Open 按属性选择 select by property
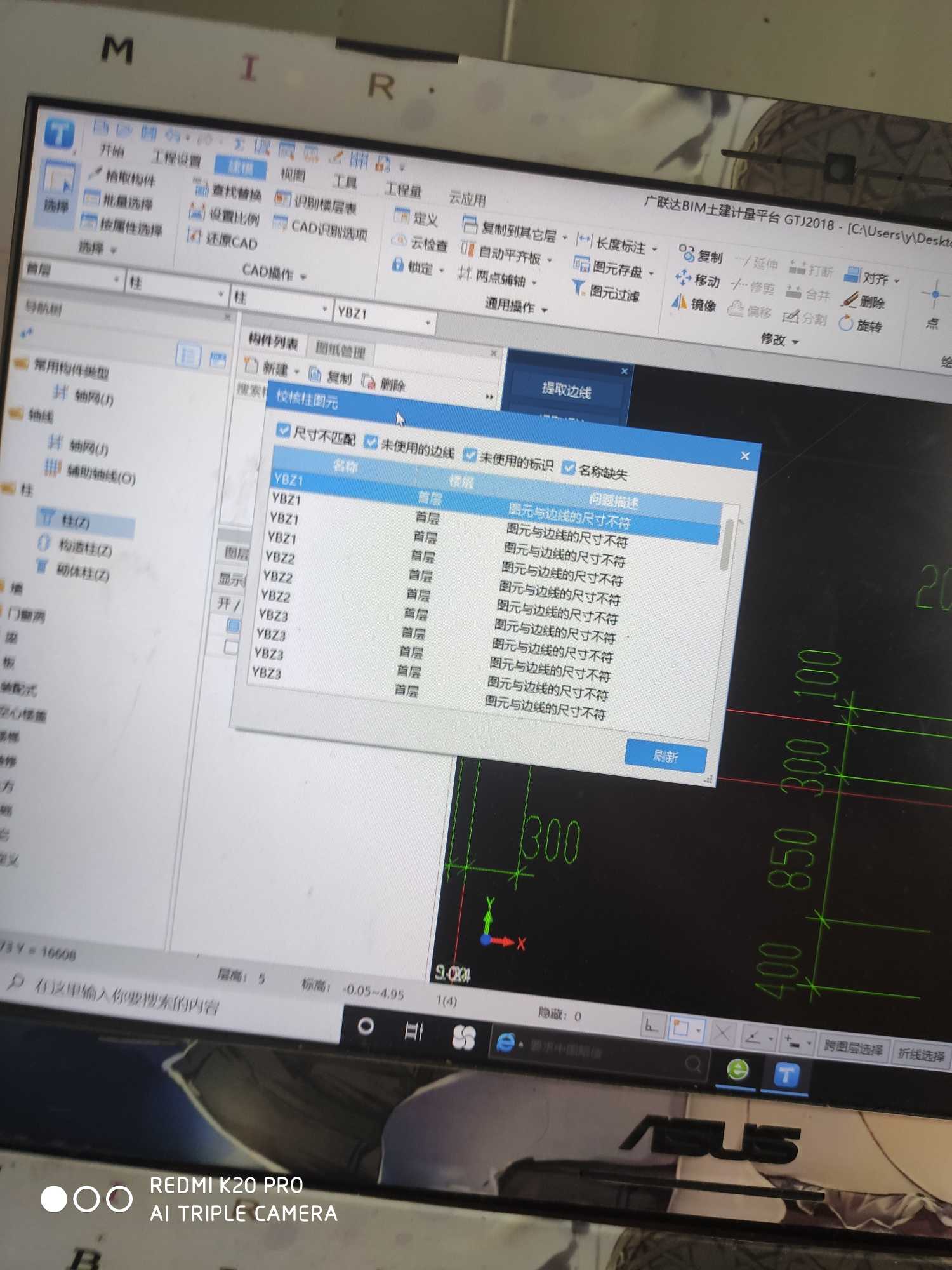Screen dimensions: 952x1270 coord(122,226)
